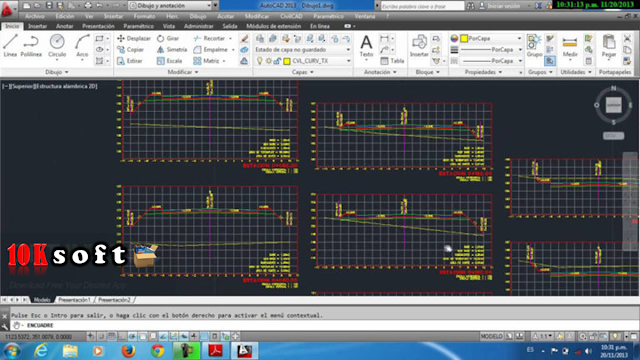
Task: Toggle group selection highlighted button in Grupos
Action: pos(550,61)
